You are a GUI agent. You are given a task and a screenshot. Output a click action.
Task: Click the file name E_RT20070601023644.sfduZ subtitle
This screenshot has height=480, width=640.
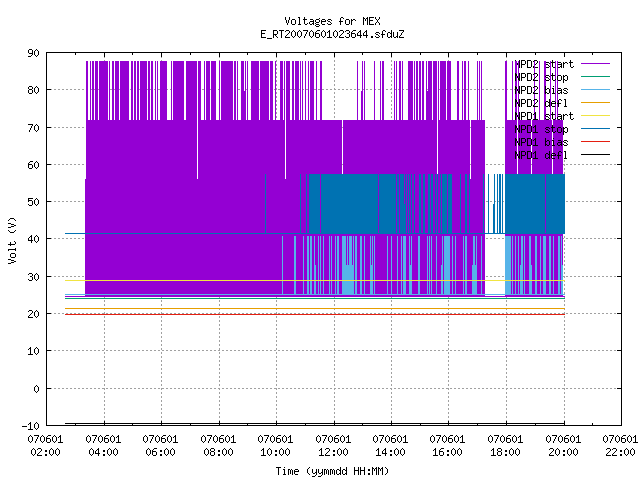coord(332,34)
